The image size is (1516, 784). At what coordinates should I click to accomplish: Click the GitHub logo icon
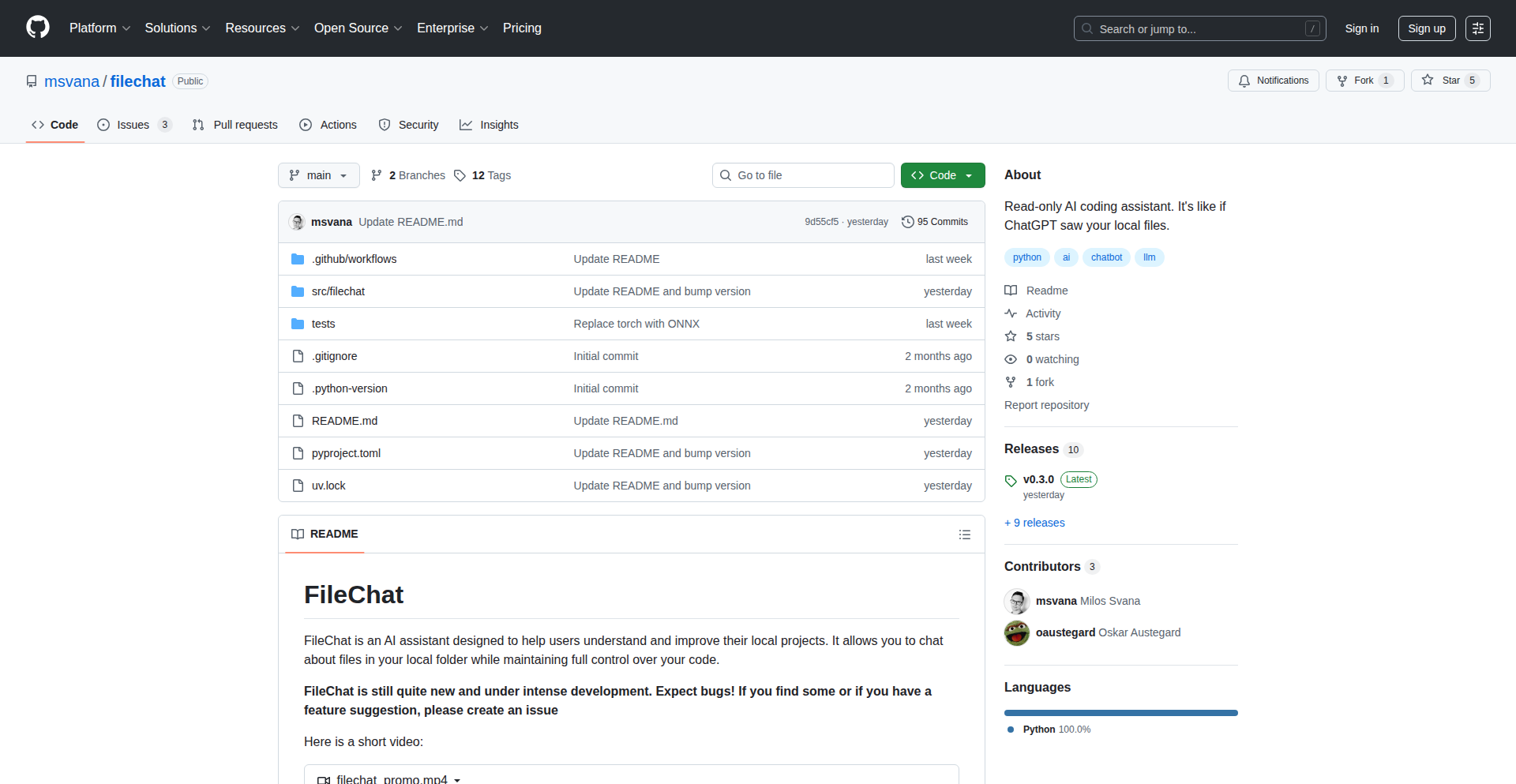tap(38, 28)
